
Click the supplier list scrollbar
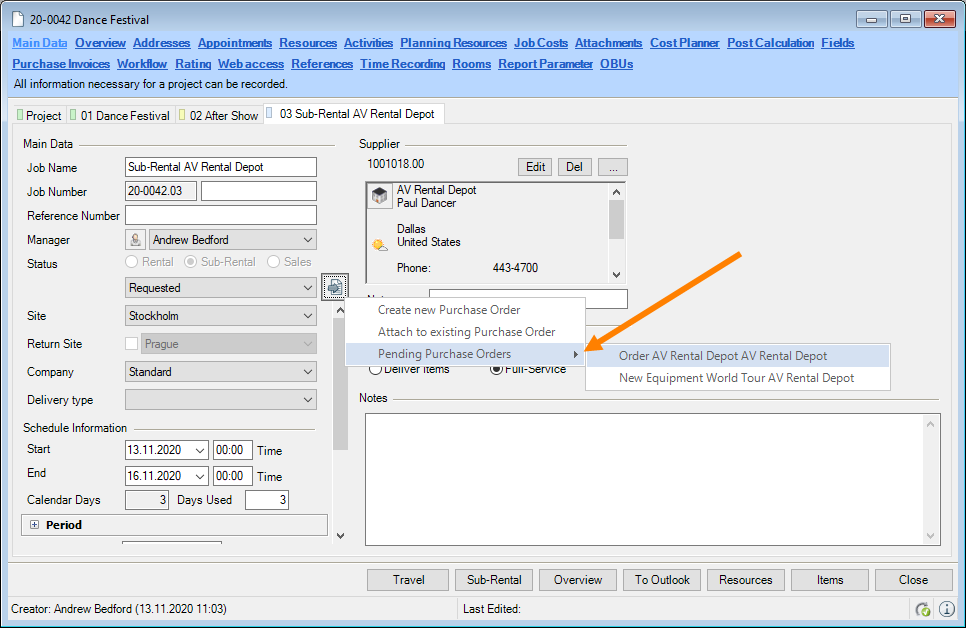pos(616,232)
